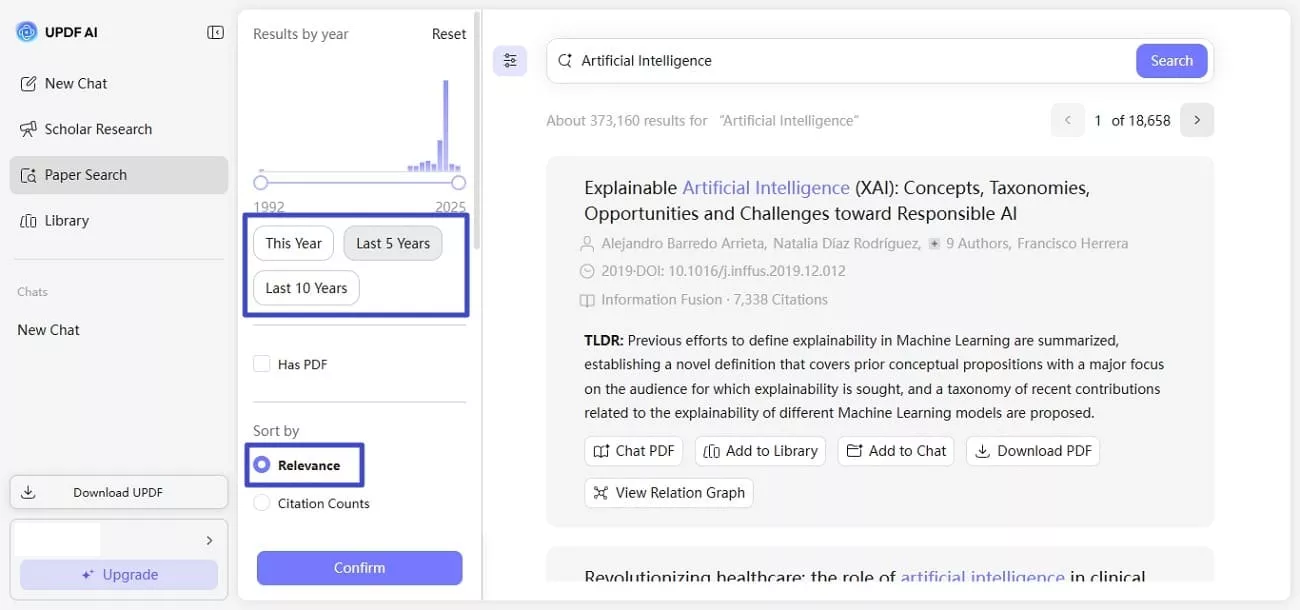This screenshot has width=1300, height=610.
Task: Click the UPDF AI logo
Action: point(25,31)
